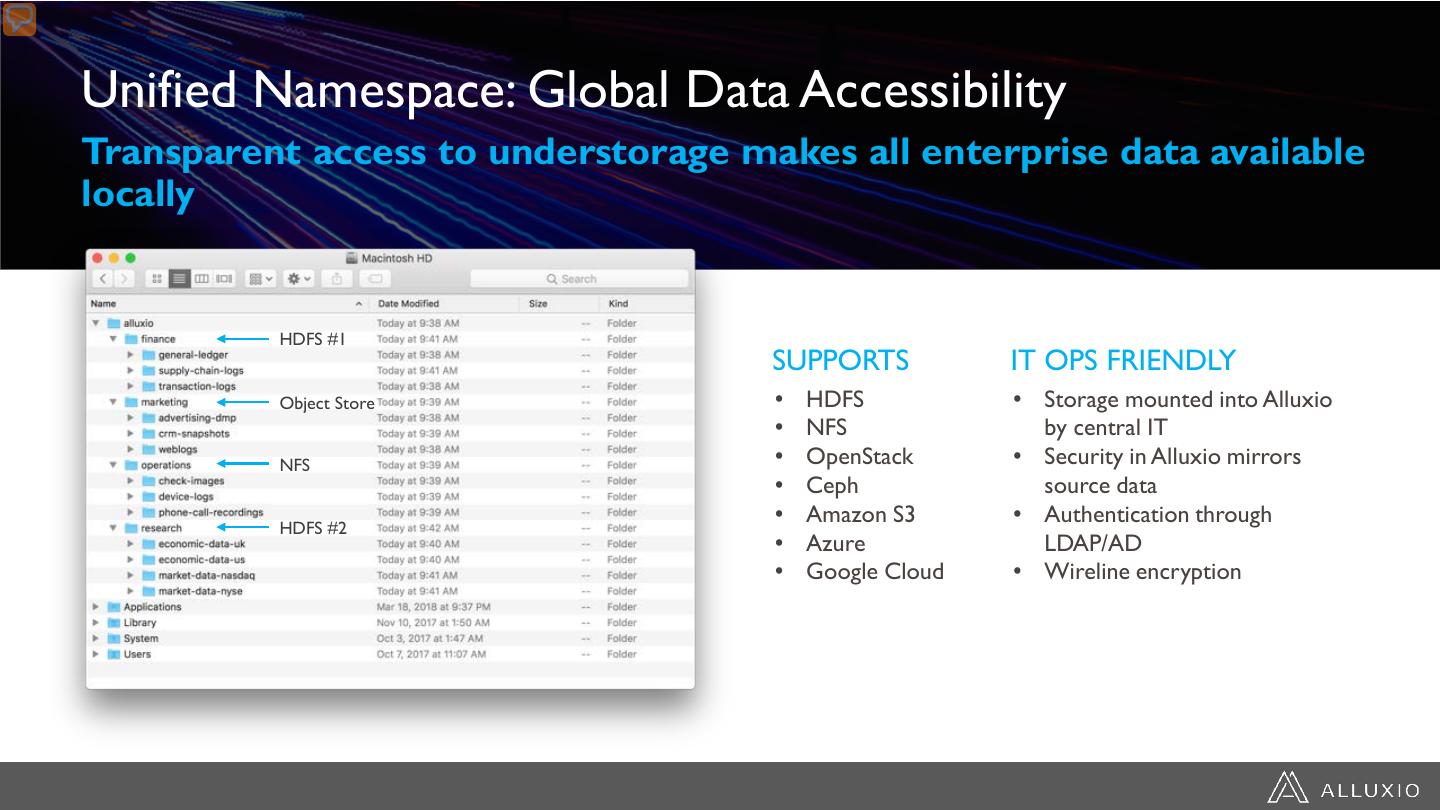The image size is (1440, 810).
Task: Click the market-data-nyse folder icon
Action: point(149,591)
